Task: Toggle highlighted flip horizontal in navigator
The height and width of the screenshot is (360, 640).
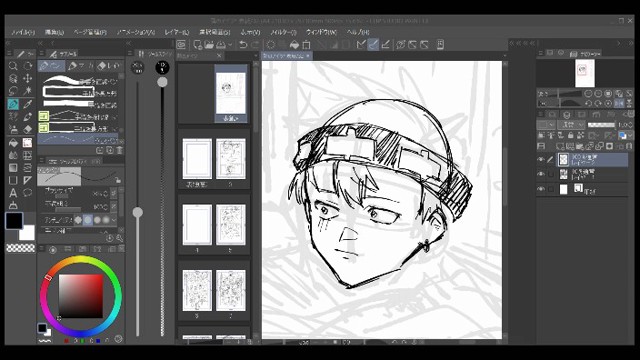Action: pyautogui.click(x=619, y=103)
